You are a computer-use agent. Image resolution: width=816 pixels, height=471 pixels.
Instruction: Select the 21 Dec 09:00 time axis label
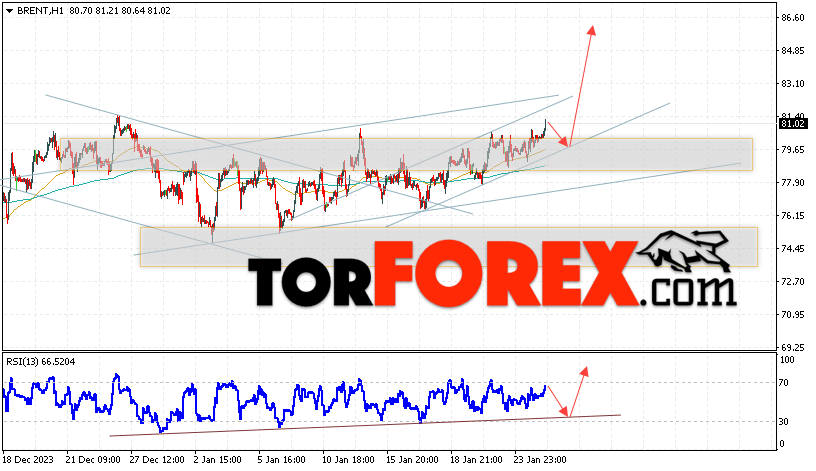(93, 460)
